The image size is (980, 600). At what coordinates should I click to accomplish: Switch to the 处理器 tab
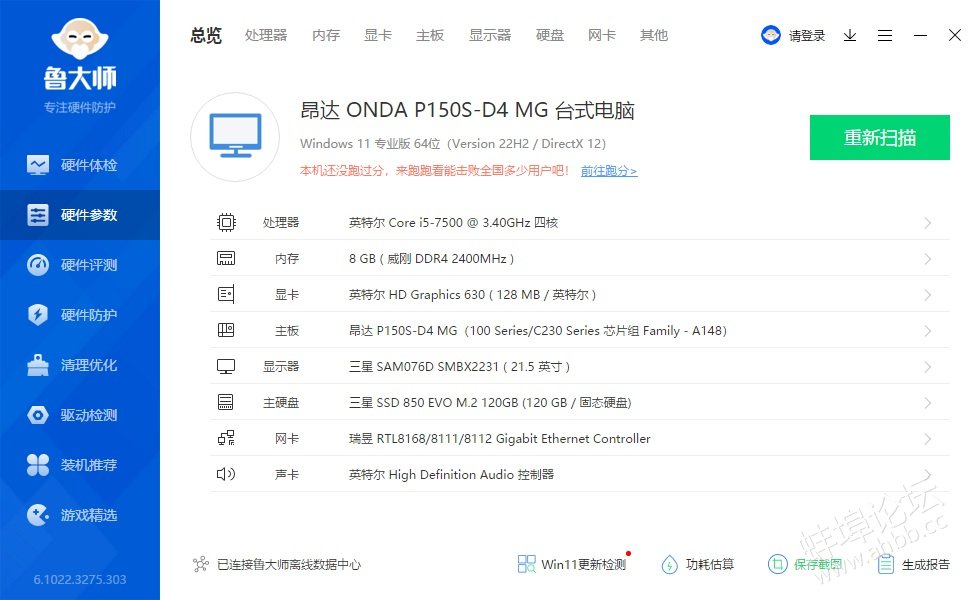(x=266, y=36)
